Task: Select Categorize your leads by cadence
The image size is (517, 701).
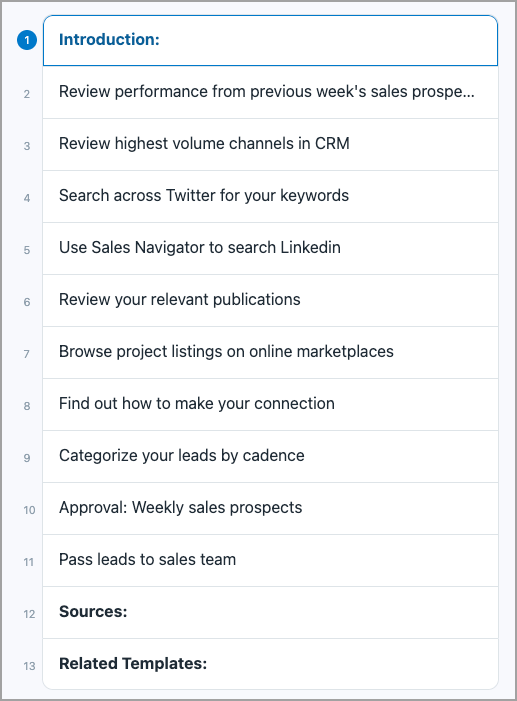Action: (x=270, y=456)
